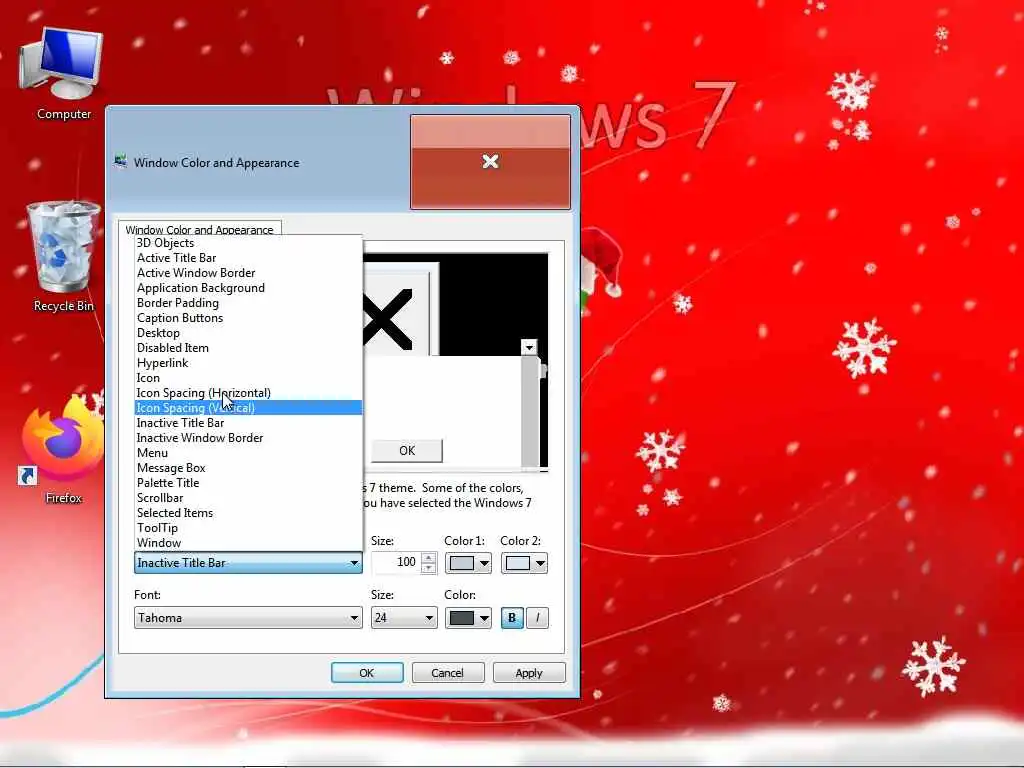The width and height of the screenshot is (1024, 768).
Task: Select Scrollbar in the item list
Action: (248, 498)
